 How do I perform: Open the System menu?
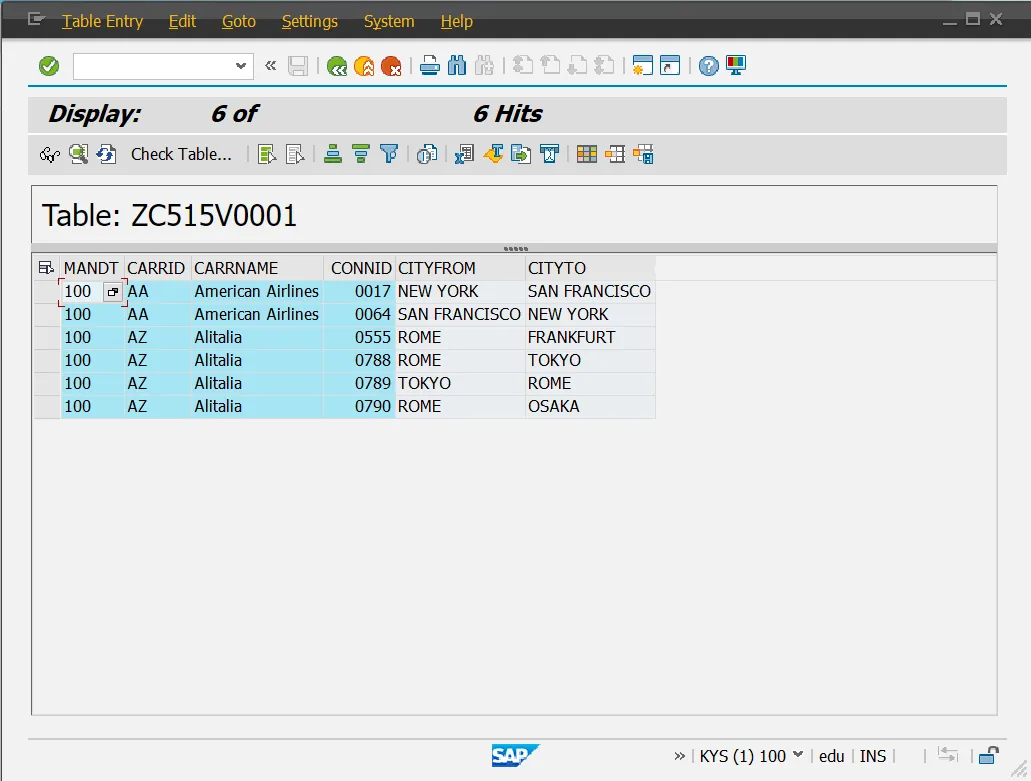389,21
